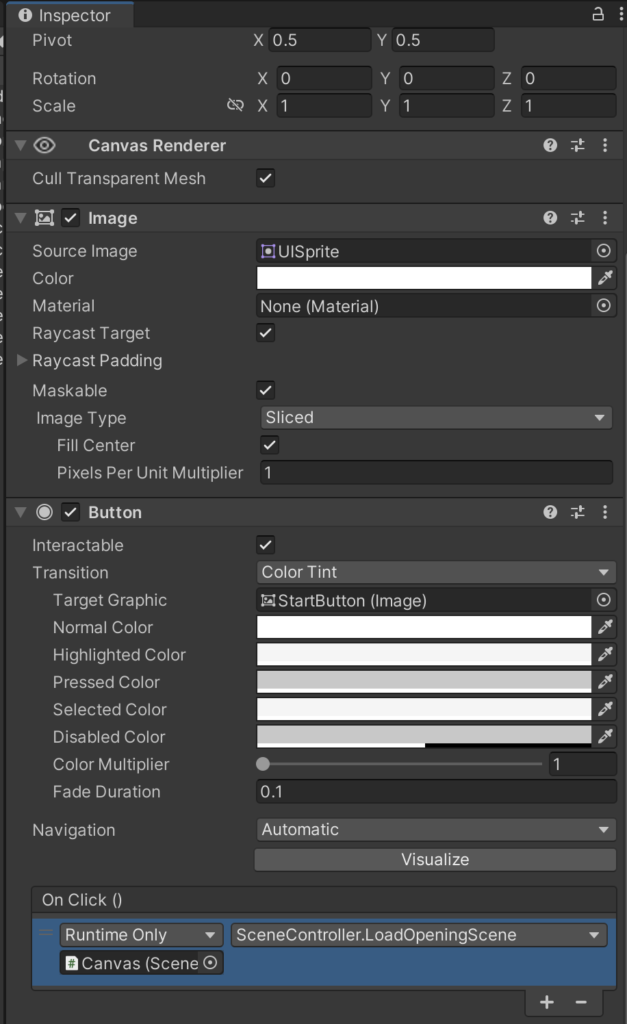Viewport: 627px width, 1024px height.
Task: Toggle constrained proportions link for Scale
Action: click(236, 106)
